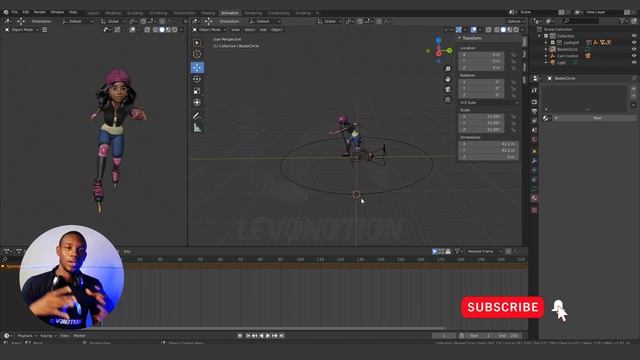Select Light in the outliner
The height and width of the screenshot is (360, 640).
(x=561, y=62)
